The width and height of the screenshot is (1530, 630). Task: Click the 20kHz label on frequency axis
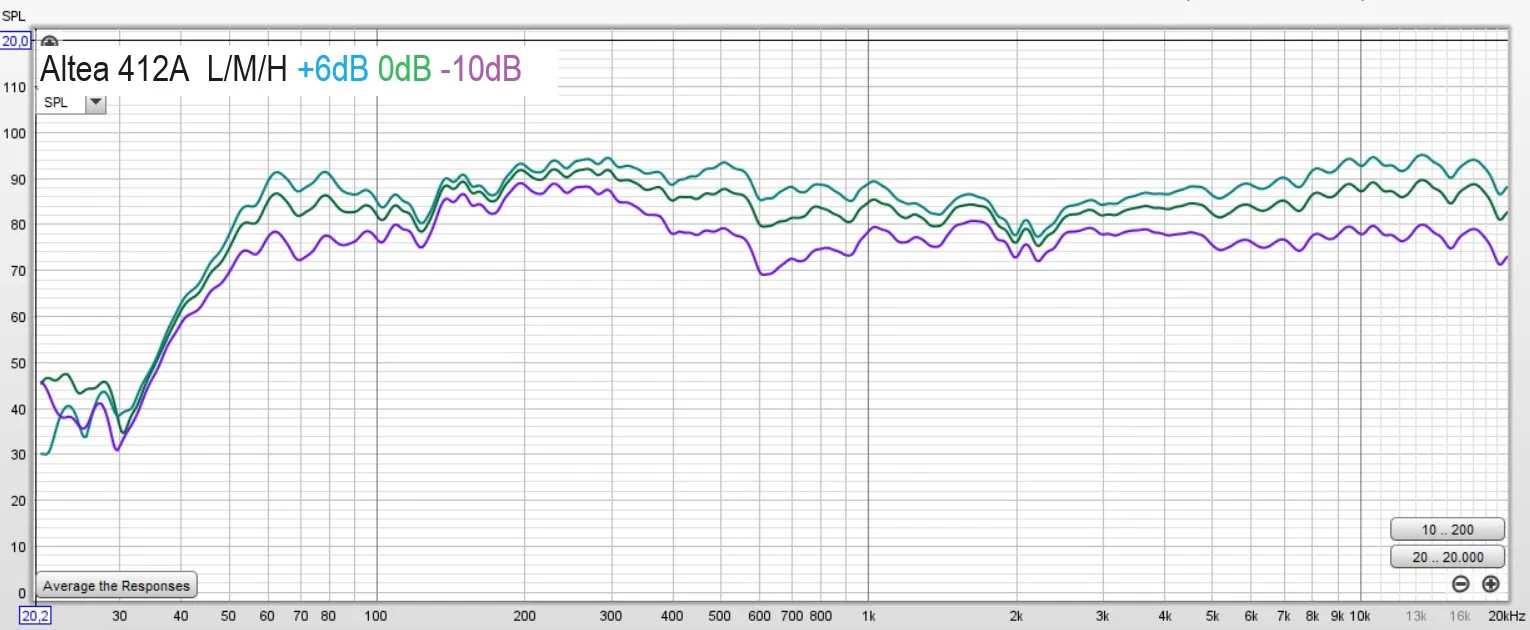click(1504, 616)
